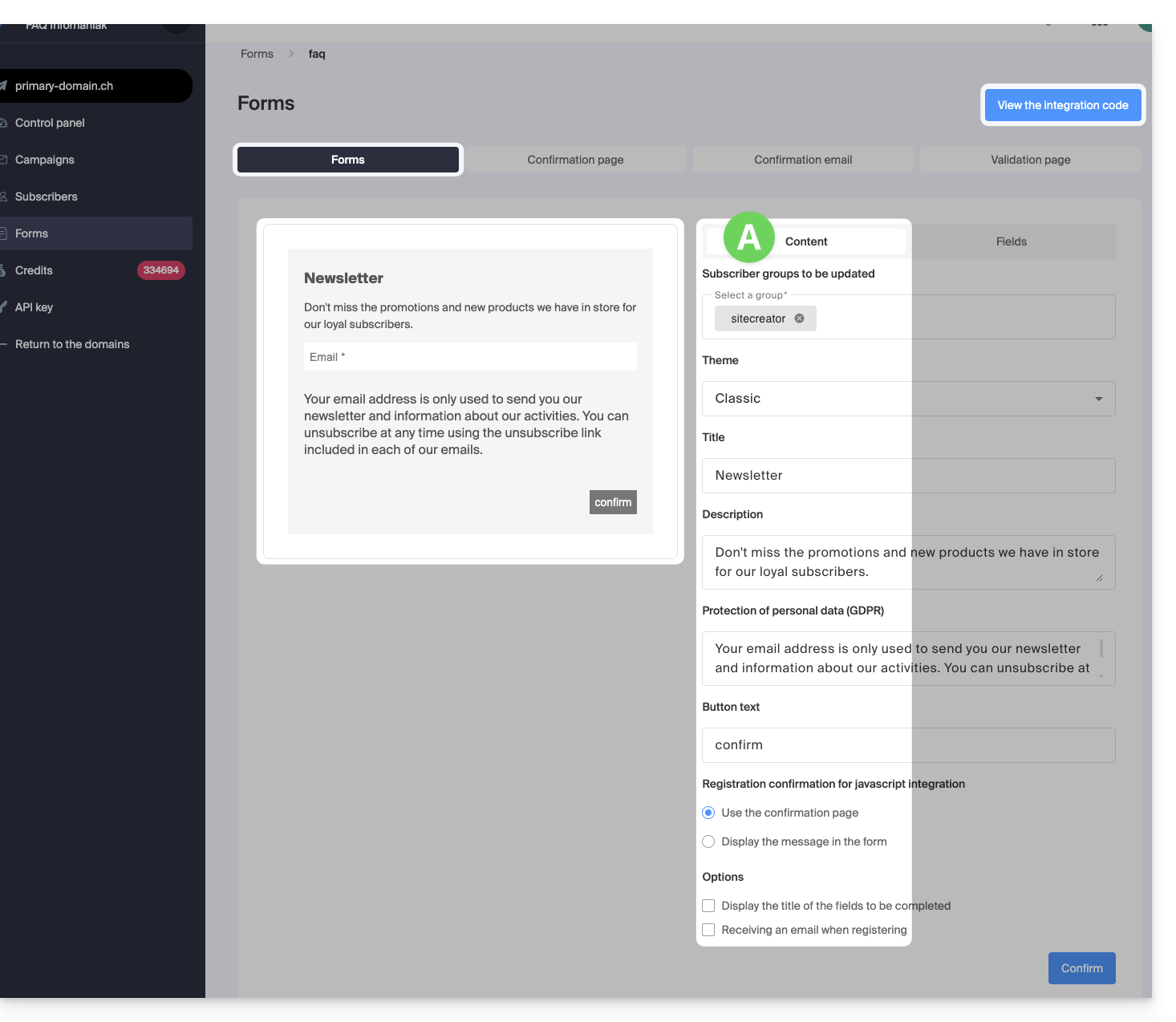Click the Forms breadcrumb link
Screen dimensions: 1176x1022
point(257,54)
